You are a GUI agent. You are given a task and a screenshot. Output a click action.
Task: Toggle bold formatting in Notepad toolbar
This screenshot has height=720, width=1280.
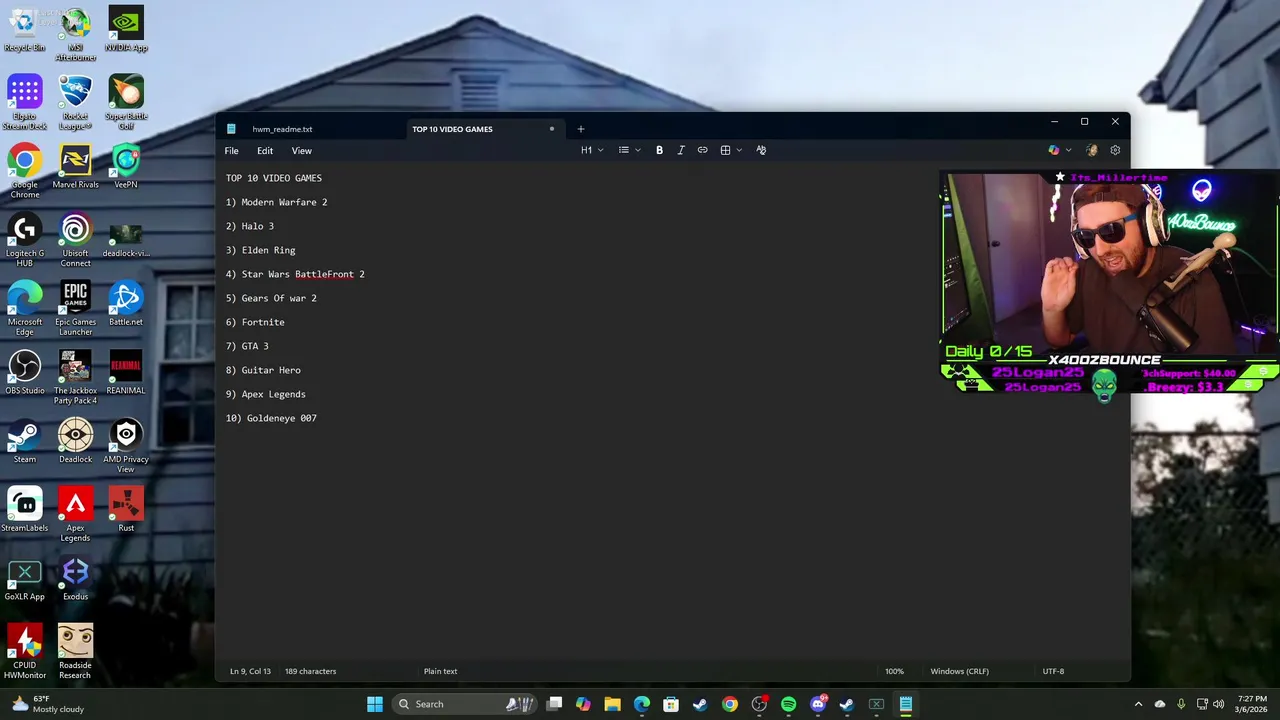pyautogui.click(x=659, y=150)
